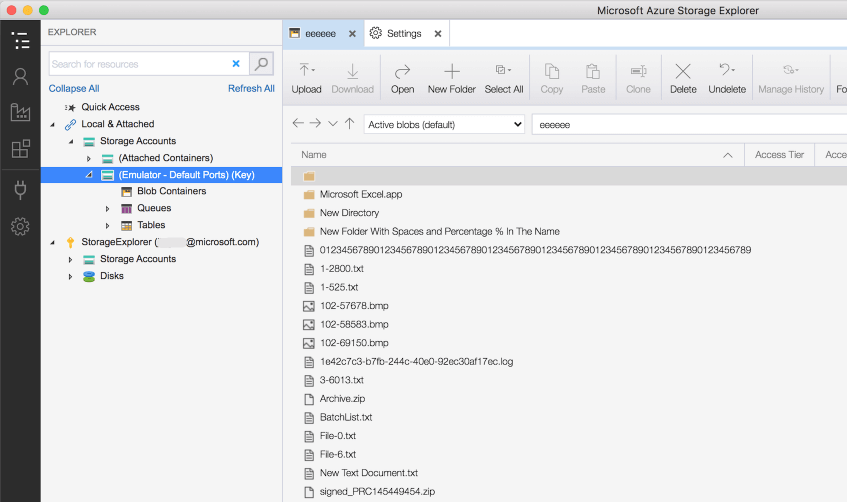847x502 pixels.
Task: Click the Search for resources field
Action: coord(138,64)
